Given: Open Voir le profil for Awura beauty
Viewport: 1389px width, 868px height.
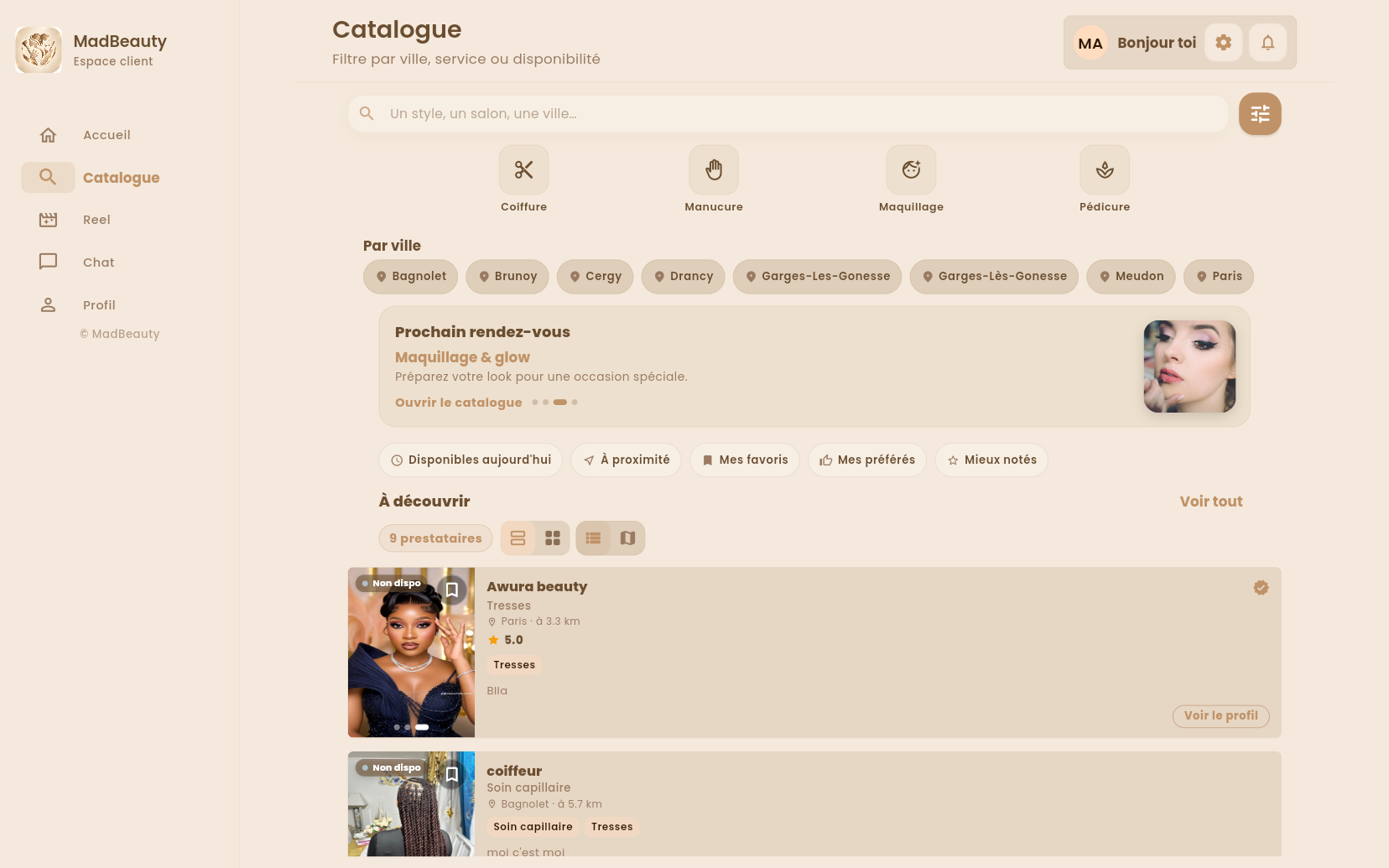Looking at the screenshot, I should (x=1221, y=716).
